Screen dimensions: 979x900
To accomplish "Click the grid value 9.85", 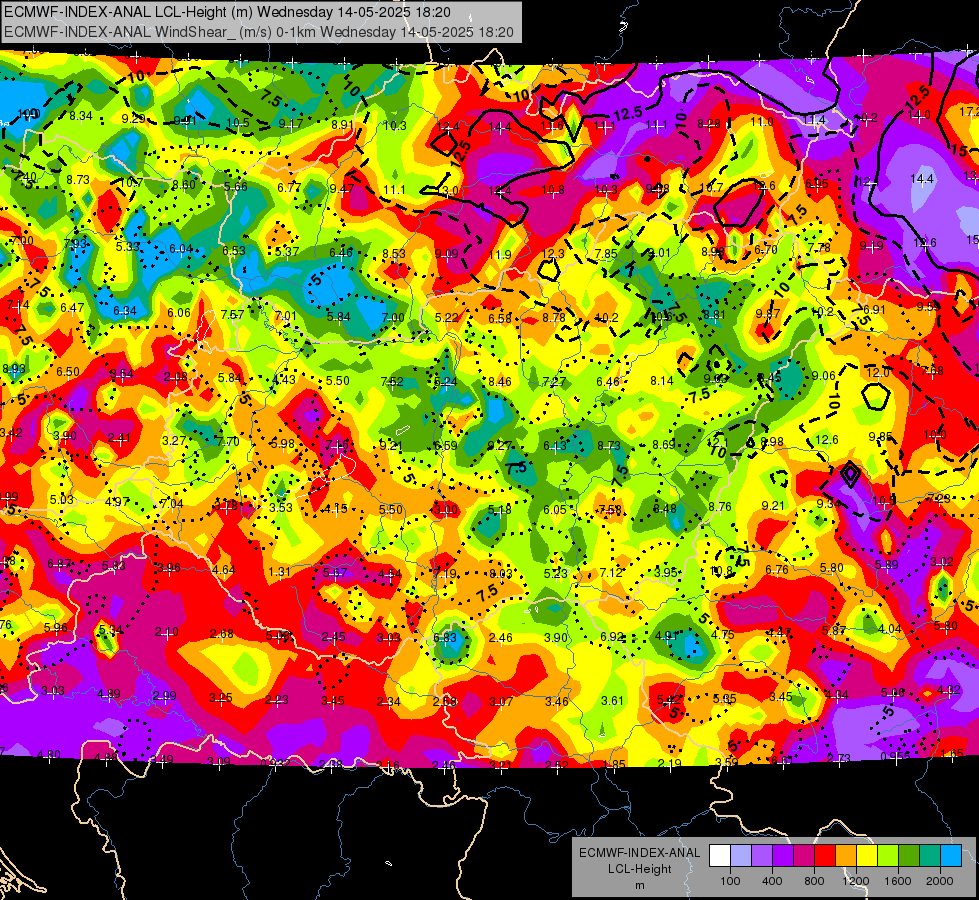I will [880, 436].
